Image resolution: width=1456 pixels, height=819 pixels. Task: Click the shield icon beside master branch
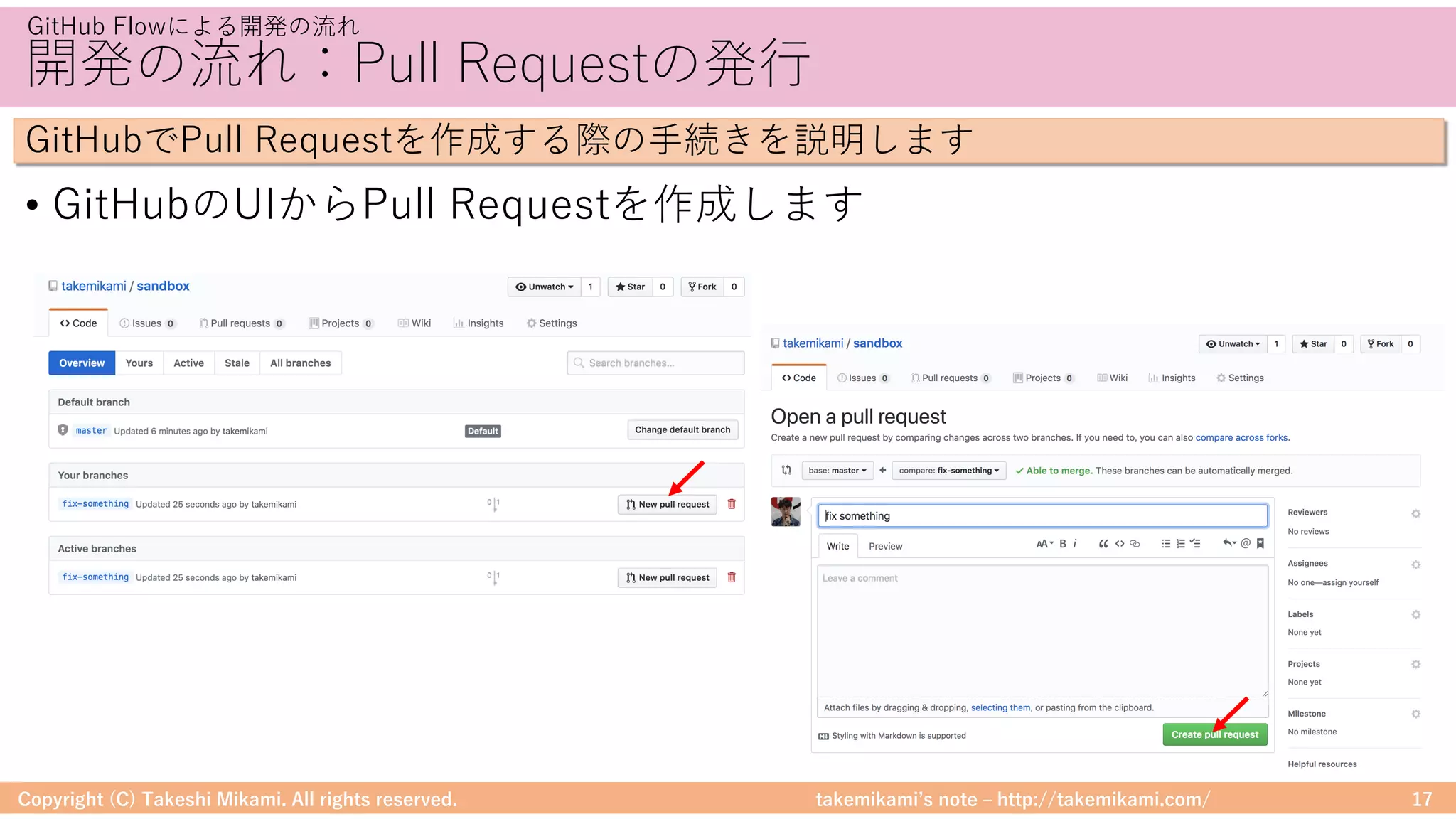pyautogui.click(x=63, y=430)
